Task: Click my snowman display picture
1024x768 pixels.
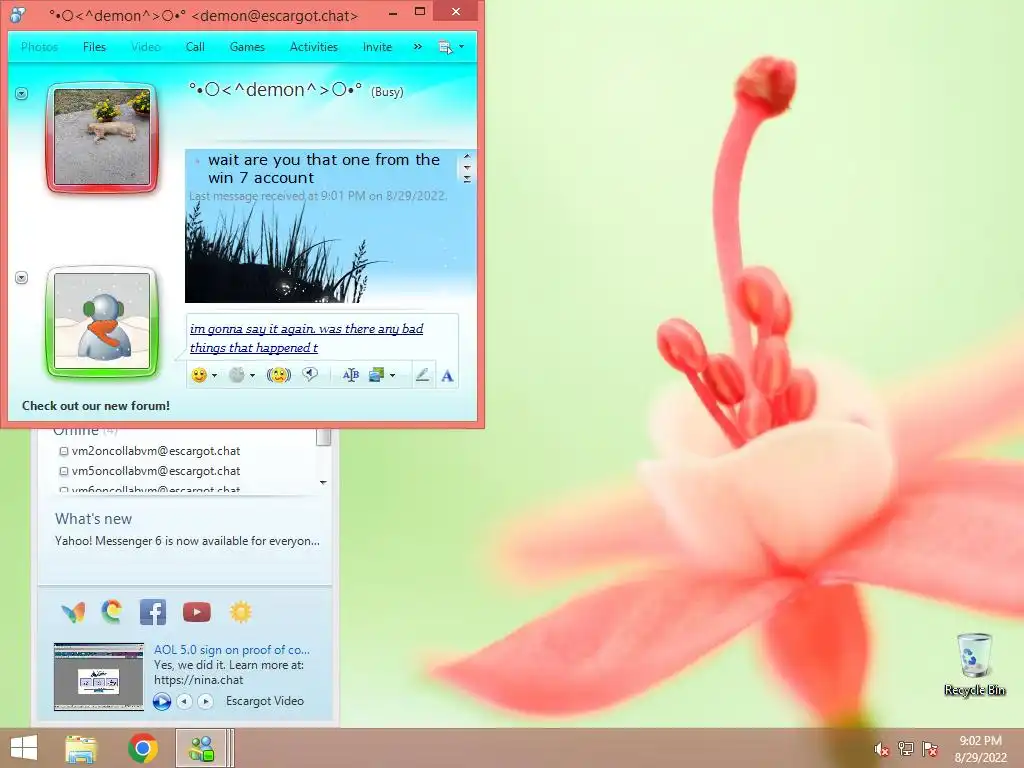Action: coord(102,321)
